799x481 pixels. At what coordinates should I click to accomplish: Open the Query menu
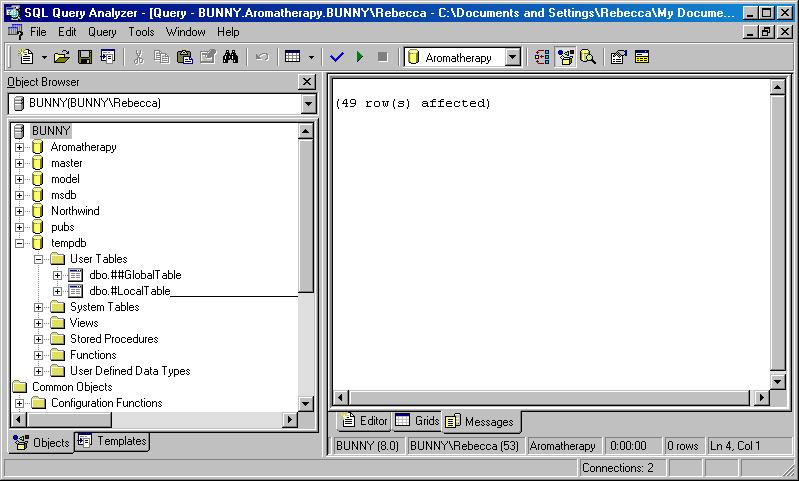coord(102,32)
